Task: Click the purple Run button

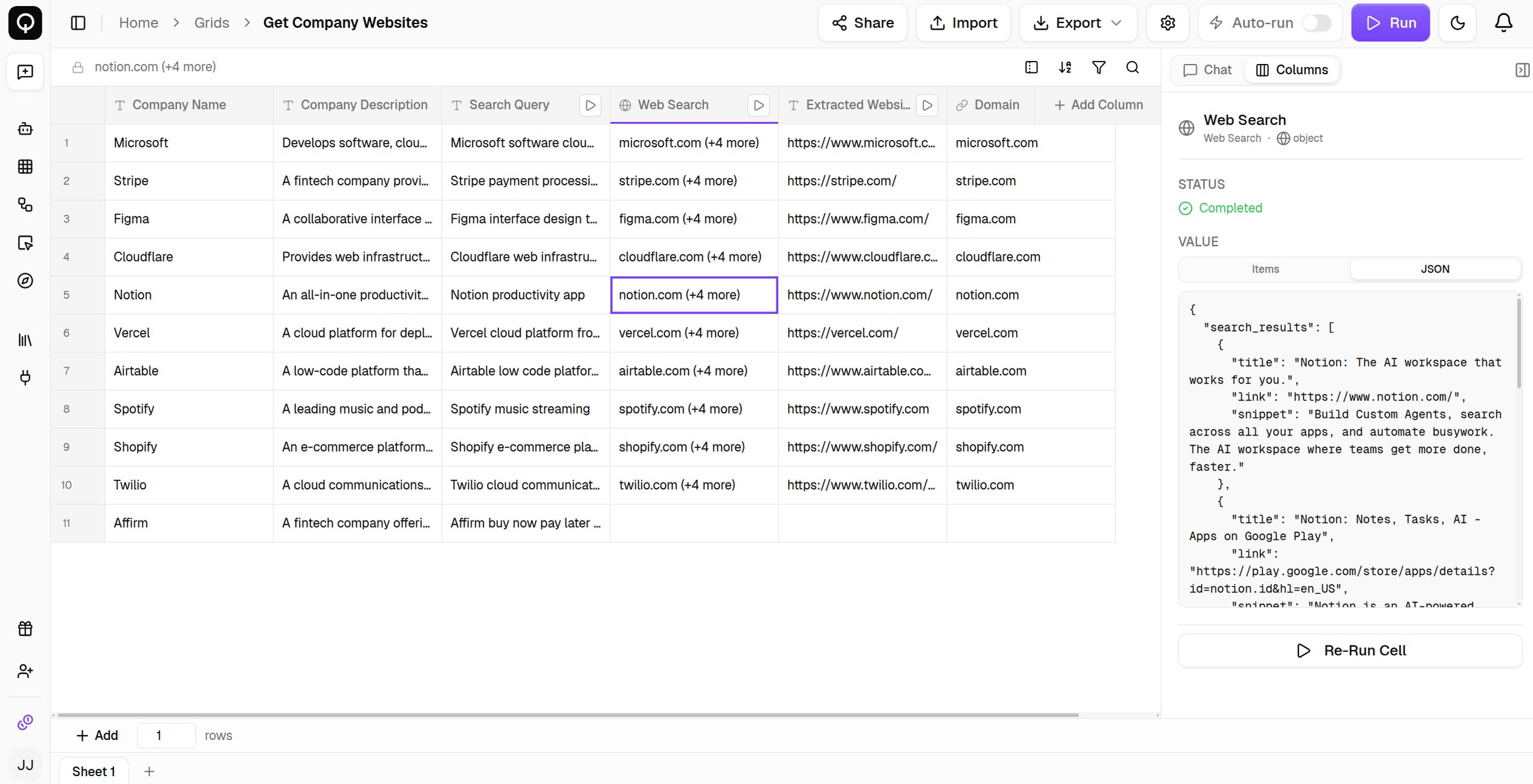Action: coord(1390,23)
